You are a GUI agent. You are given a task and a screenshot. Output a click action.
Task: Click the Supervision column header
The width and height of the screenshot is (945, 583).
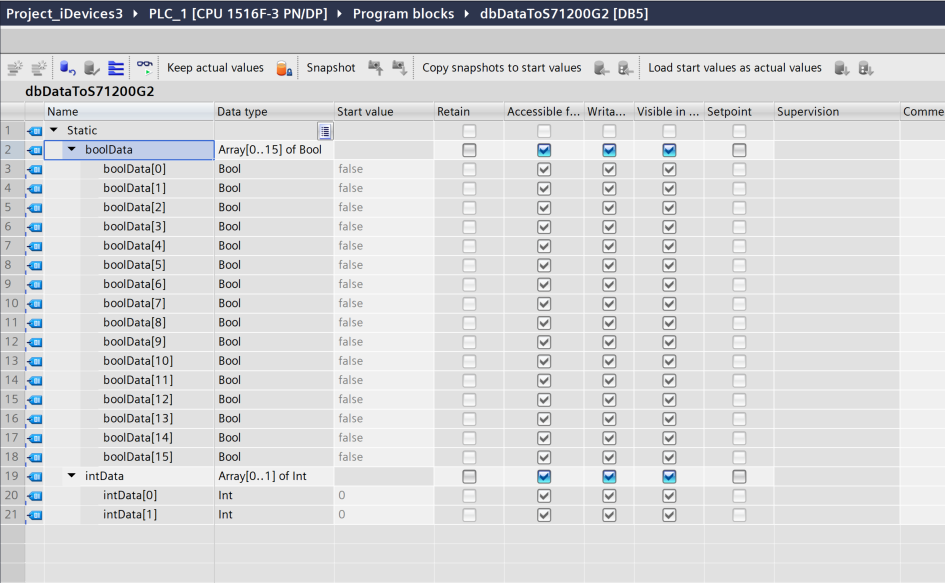[837, 112]
